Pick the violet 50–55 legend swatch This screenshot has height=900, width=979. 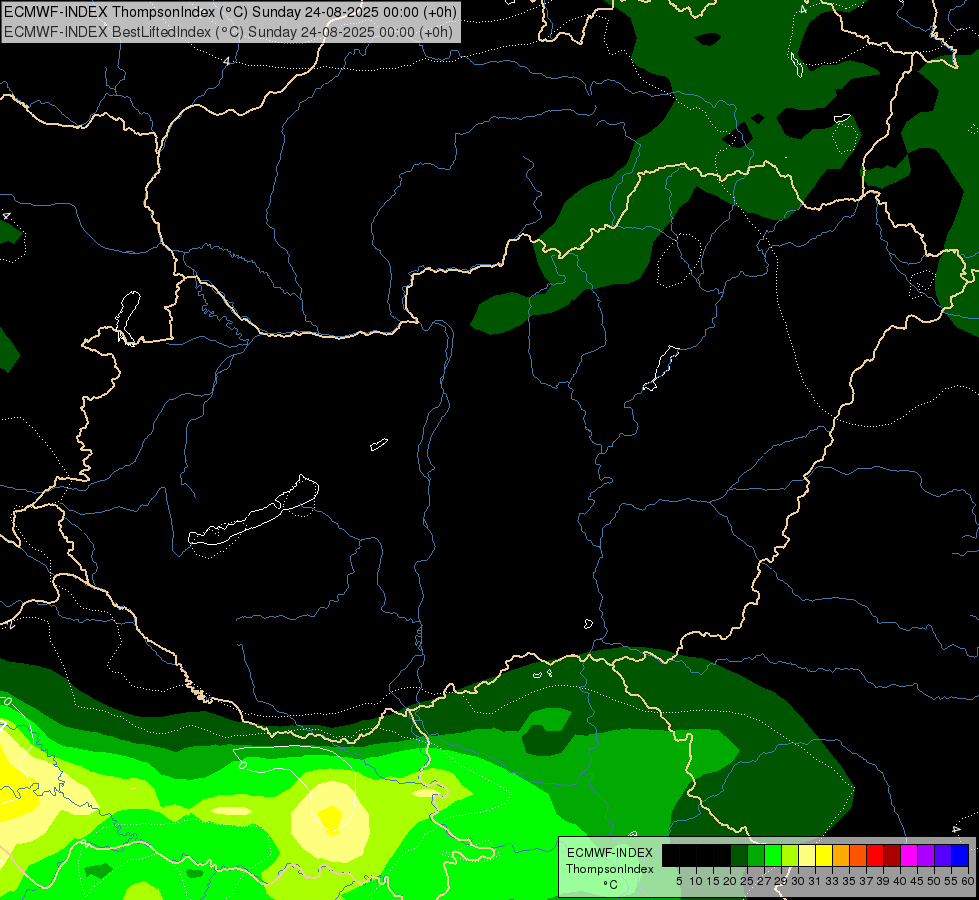943,855
